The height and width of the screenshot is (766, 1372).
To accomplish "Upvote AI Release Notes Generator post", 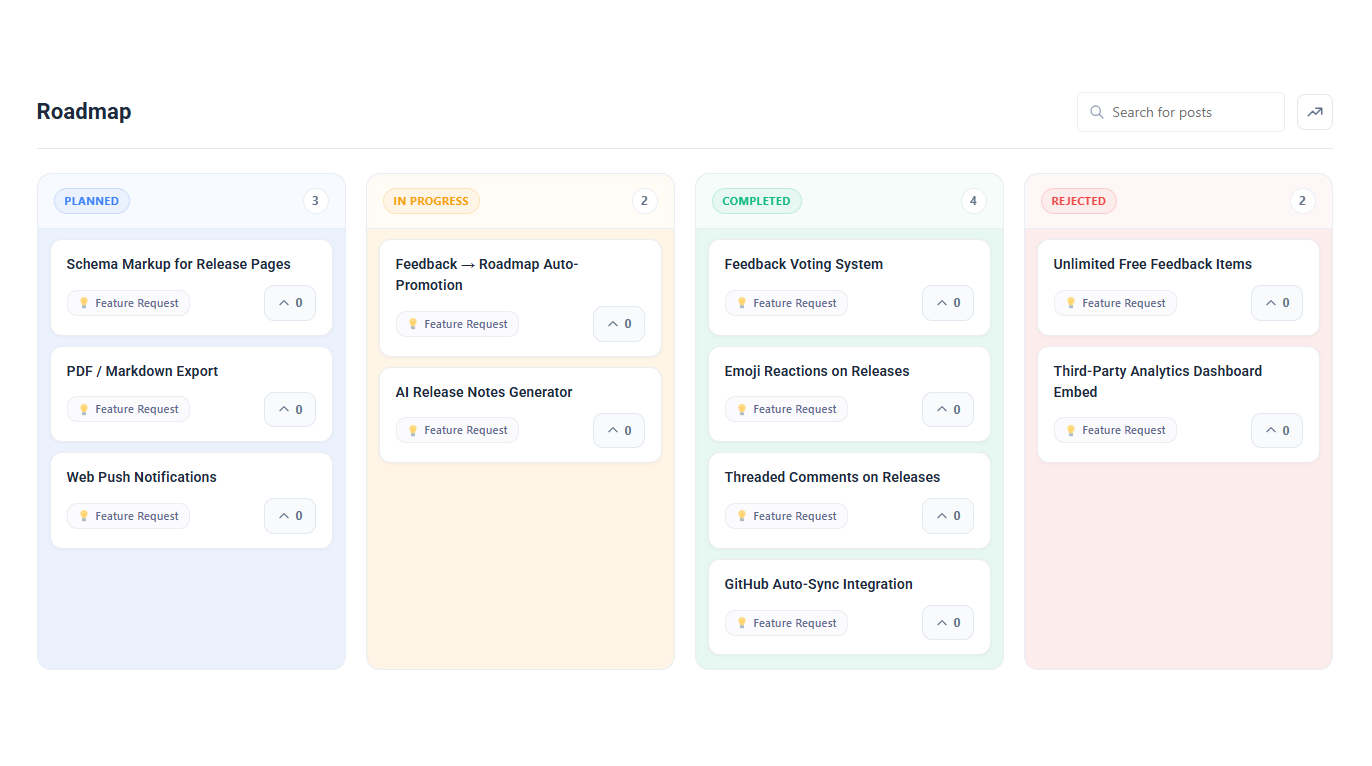I will (x=619, y=430).
